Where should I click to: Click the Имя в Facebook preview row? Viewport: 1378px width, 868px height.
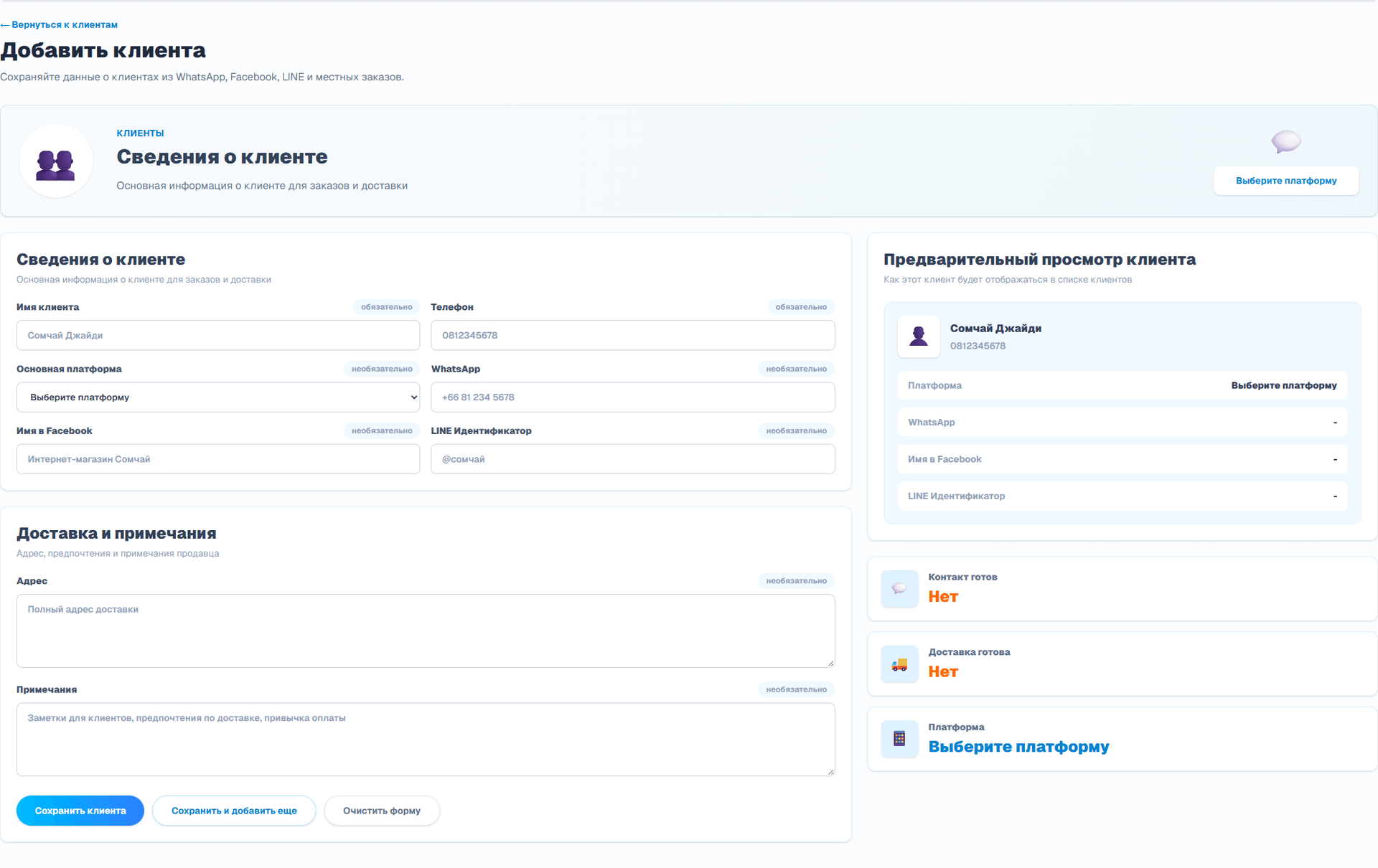pos(1122,459)
